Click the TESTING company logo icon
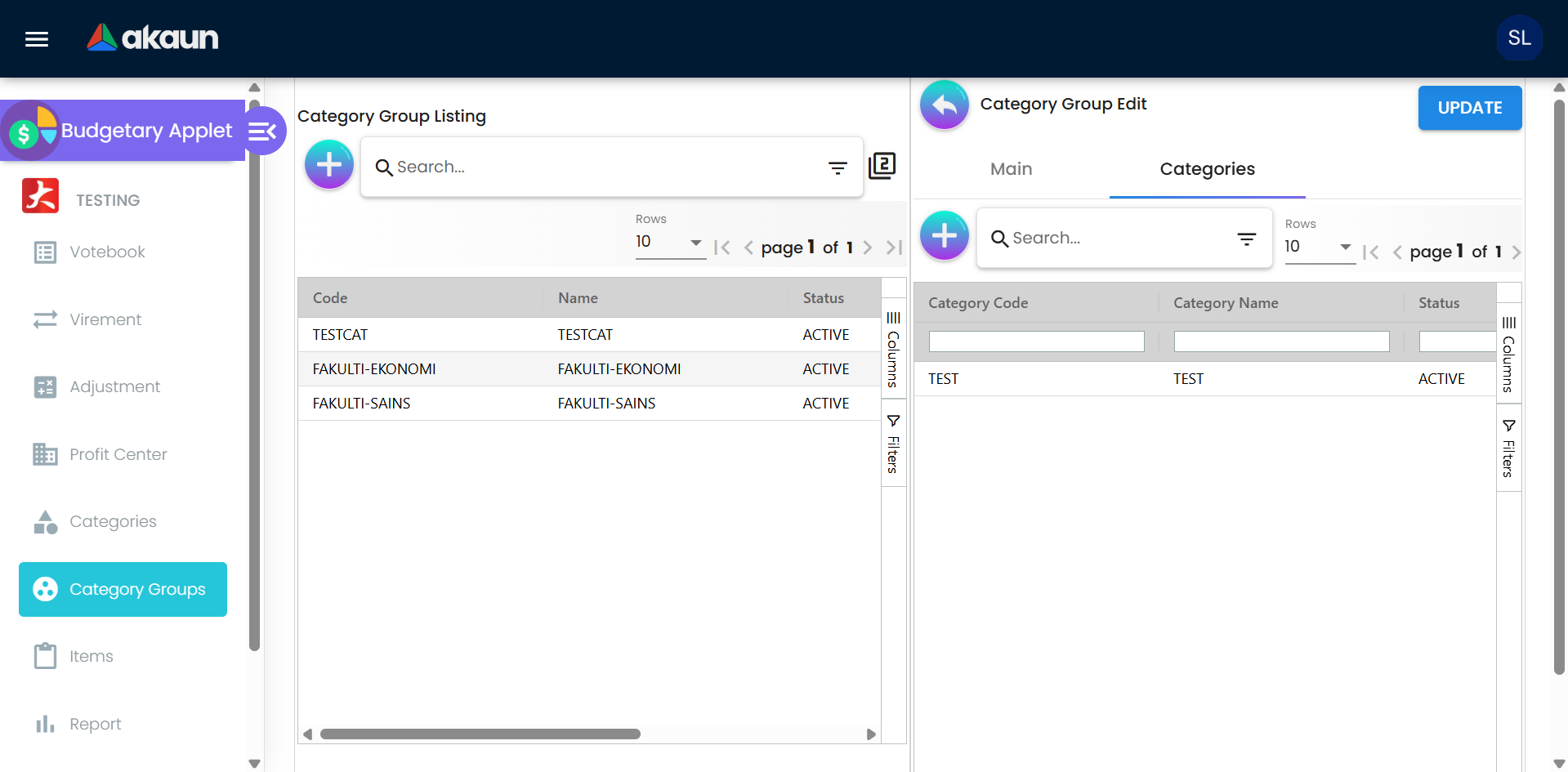This screenshot has height=772, width=1568. click(x=41, y=196)
